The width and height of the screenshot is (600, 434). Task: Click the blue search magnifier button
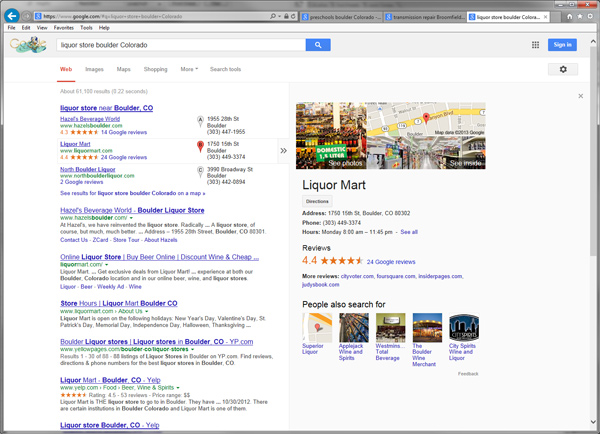pyautogui.click(x=317, y=45)
